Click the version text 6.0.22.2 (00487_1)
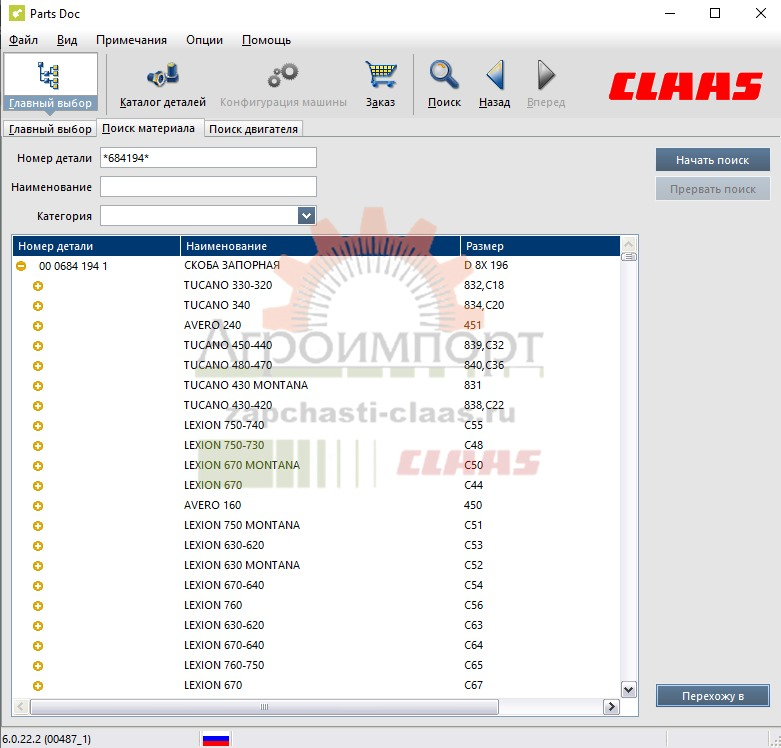The height and width of the screenshot is (748, 781). [46, 739]
